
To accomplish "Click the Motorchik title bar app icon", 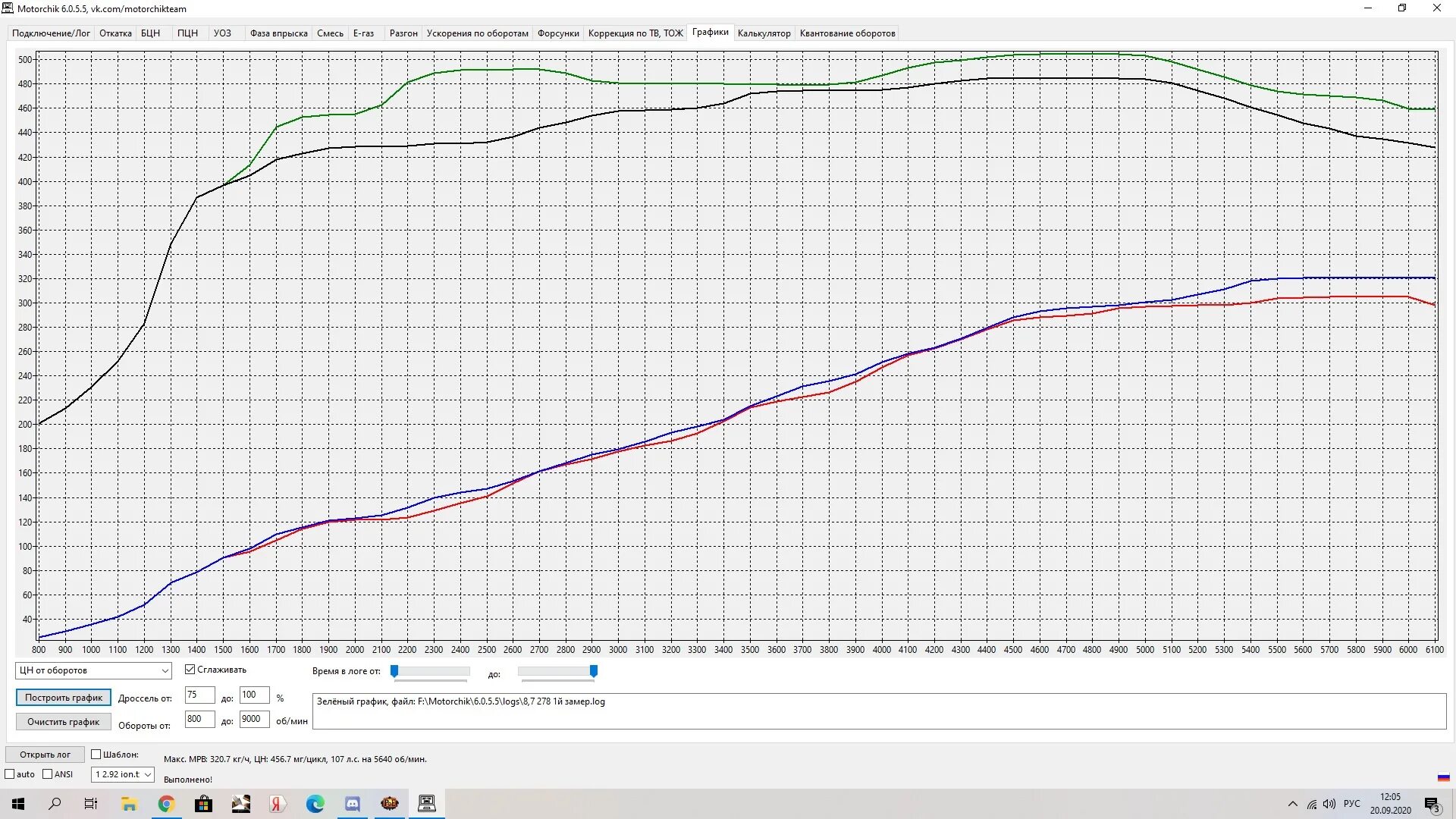I will point(8,8).
